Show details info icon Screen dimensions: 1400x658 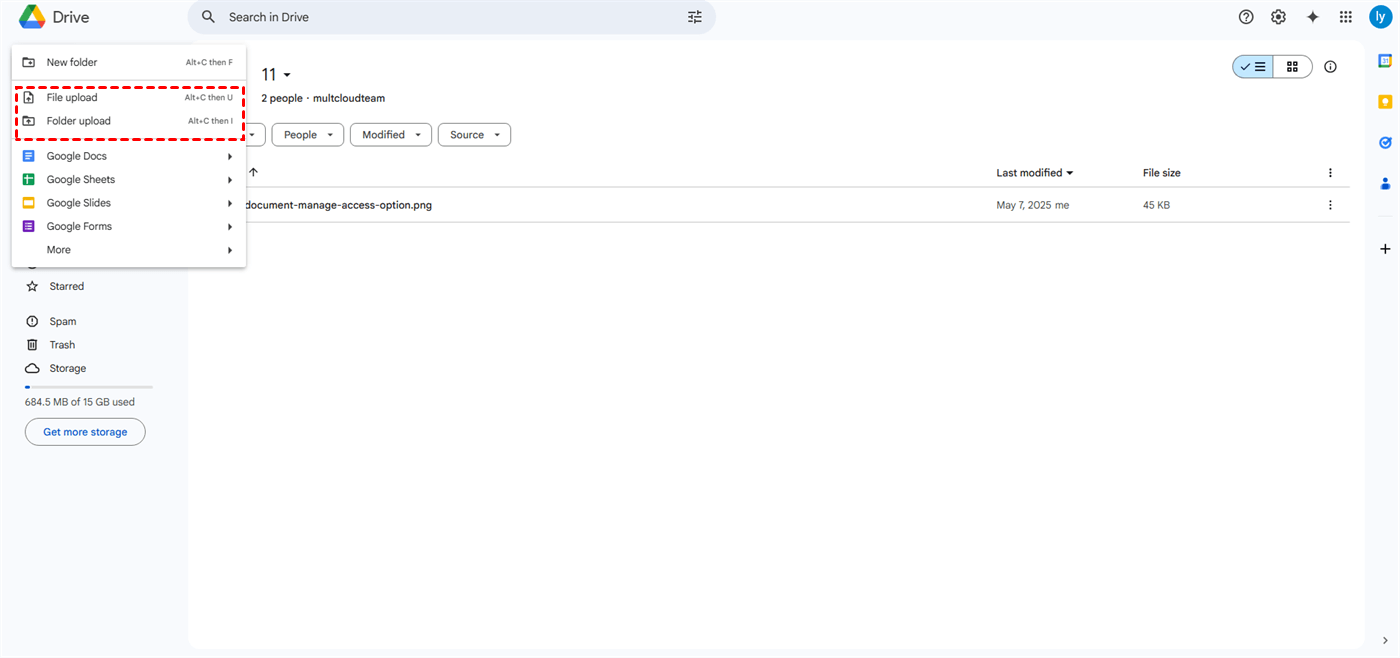point(1330,67)
